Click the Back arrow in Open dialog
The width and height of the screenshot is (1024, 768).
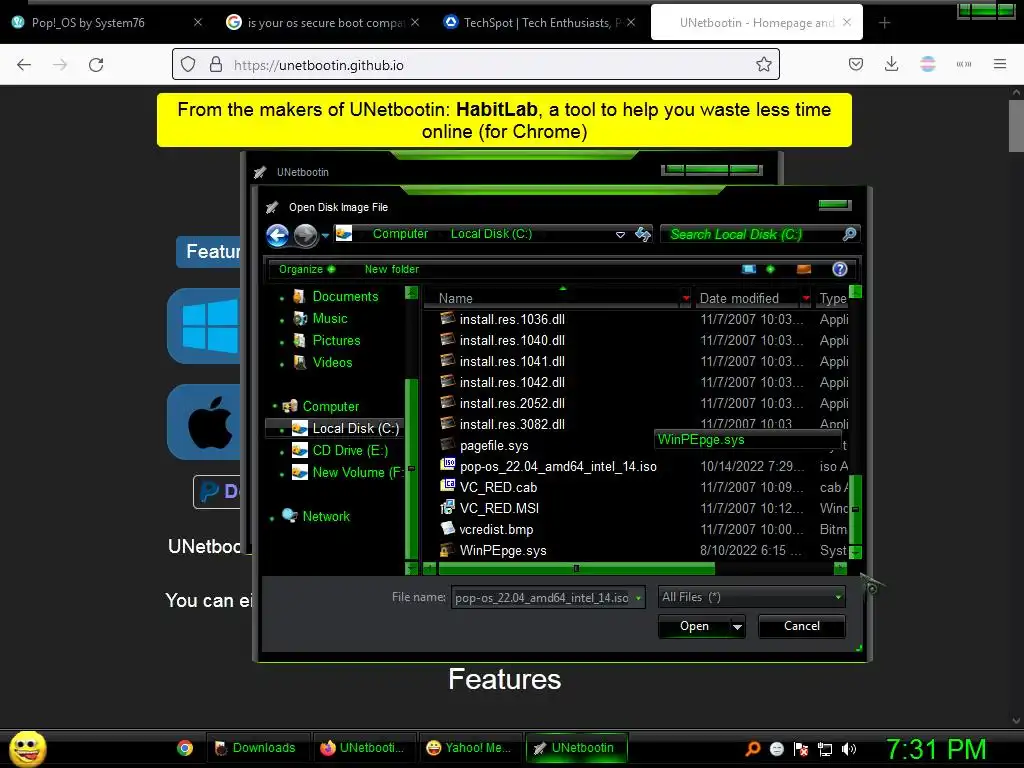(x=278, y=235)
